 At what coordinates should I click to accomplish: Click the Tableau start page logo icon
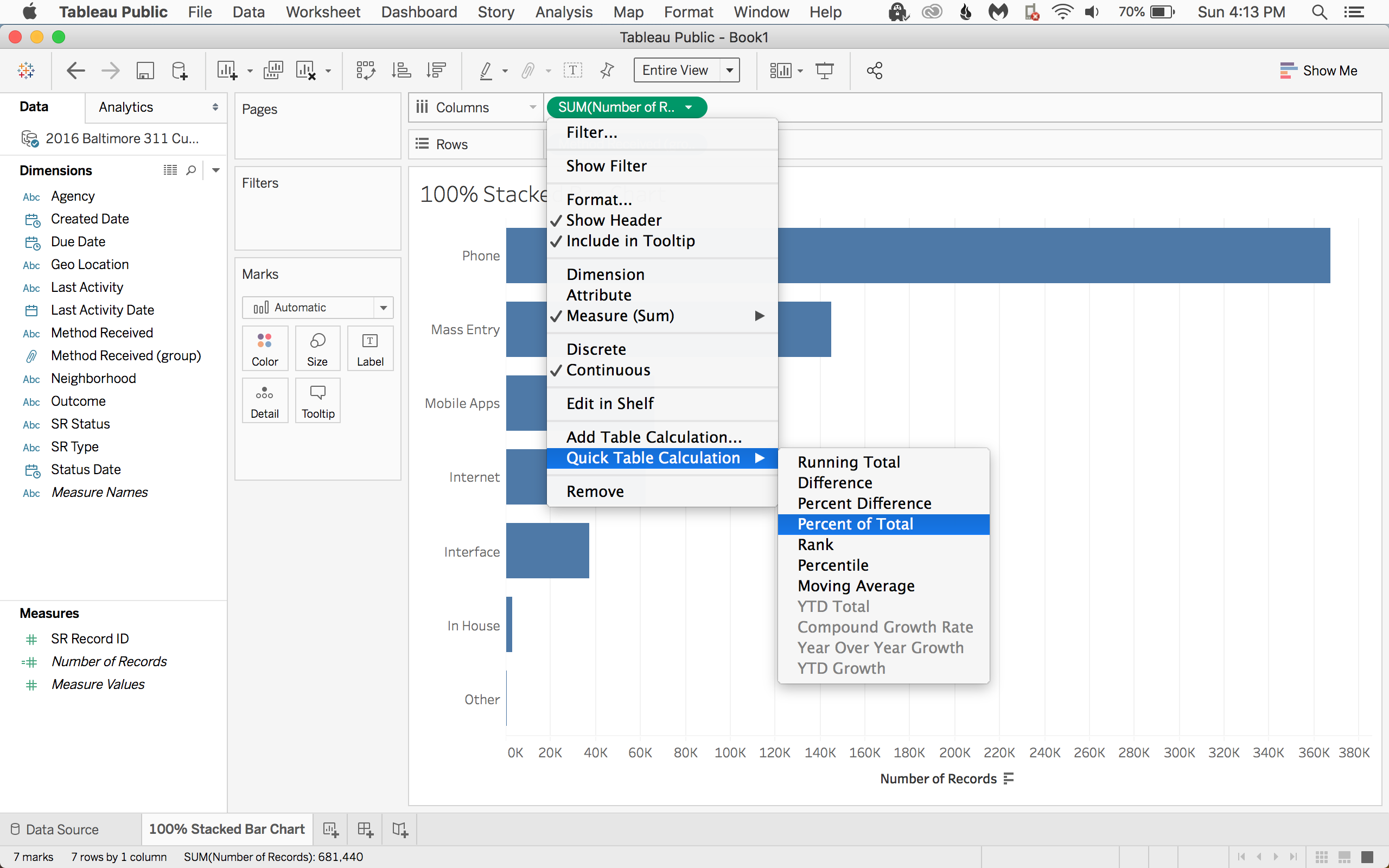click(27, 71)
